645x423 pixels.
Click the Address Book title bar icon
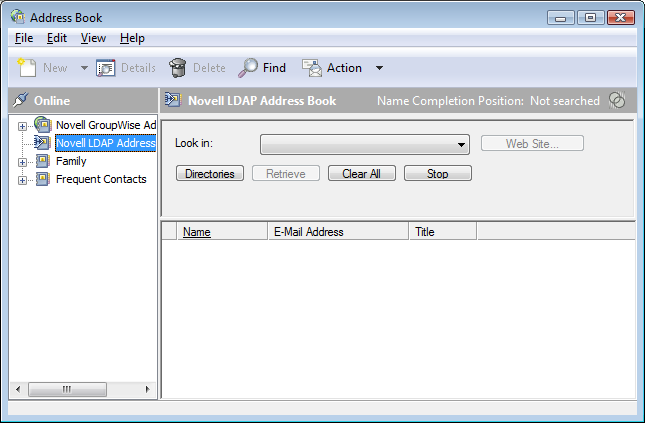[18, 17]
